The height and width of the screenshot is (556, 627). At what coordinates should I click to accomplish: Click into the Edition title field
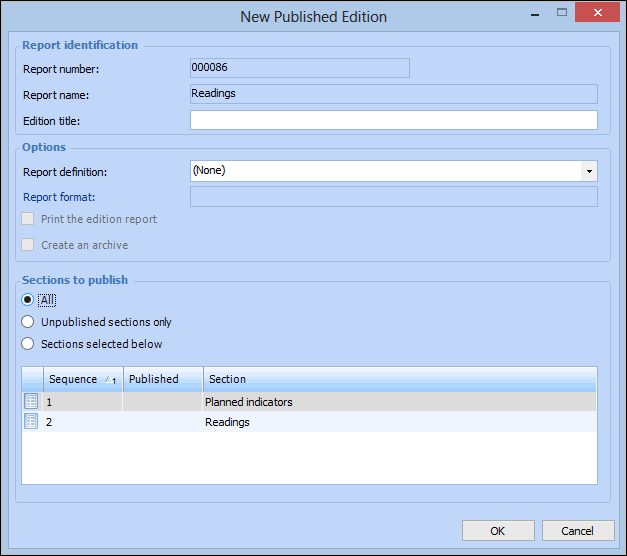(x=393, y=121)
